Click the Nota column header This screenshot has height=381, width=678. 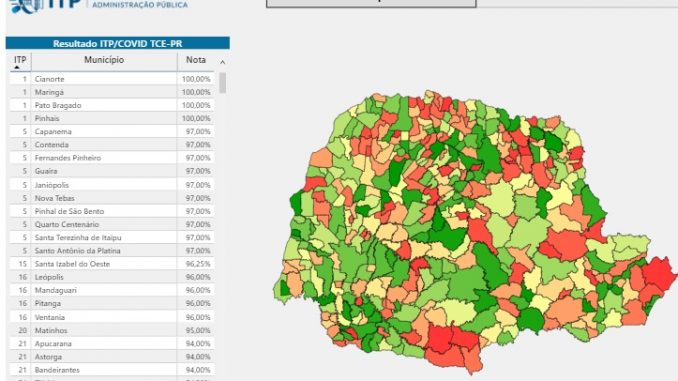195,60
